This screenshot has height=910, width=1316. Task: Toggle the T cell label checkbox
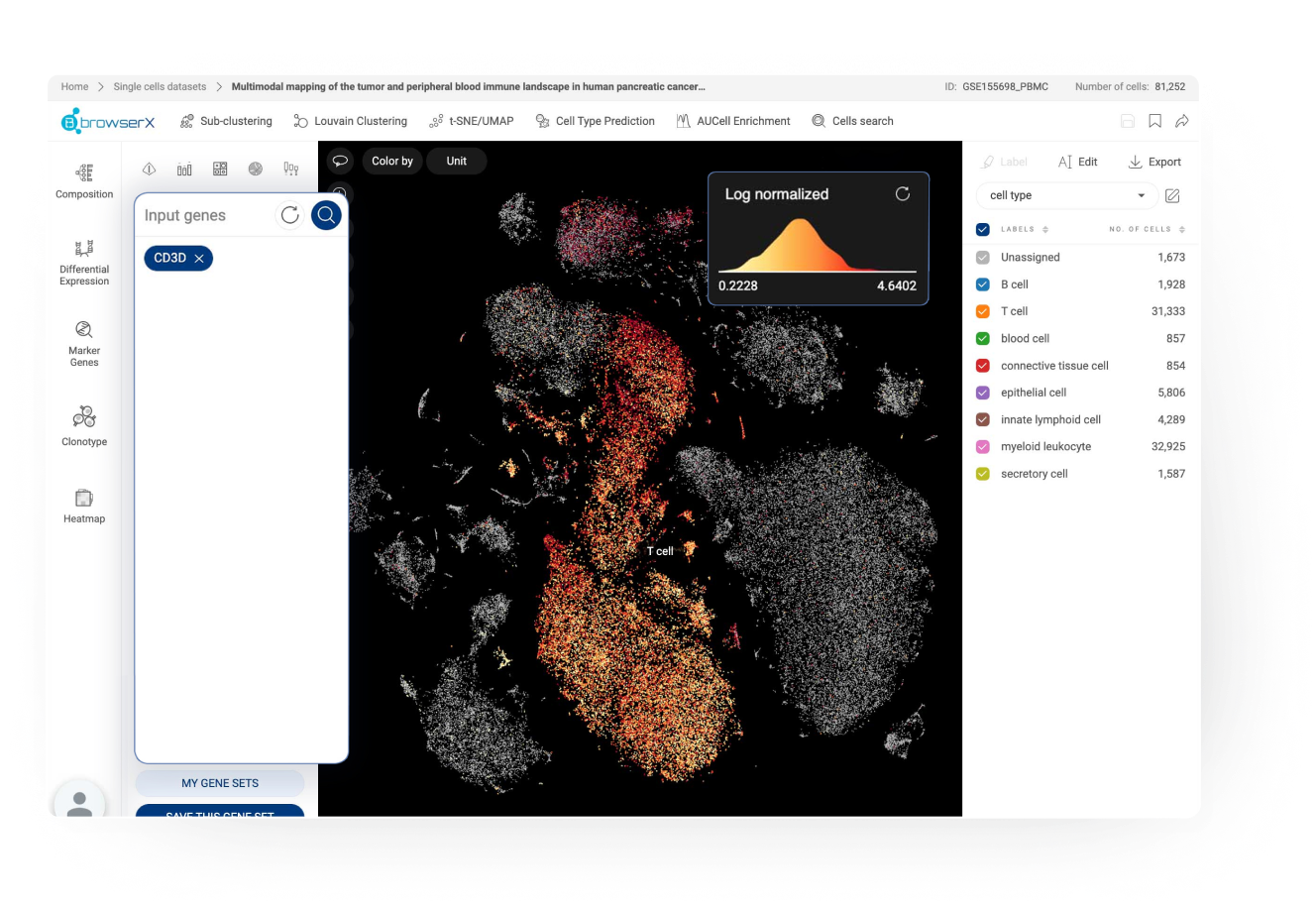click(x=983, y=311)
